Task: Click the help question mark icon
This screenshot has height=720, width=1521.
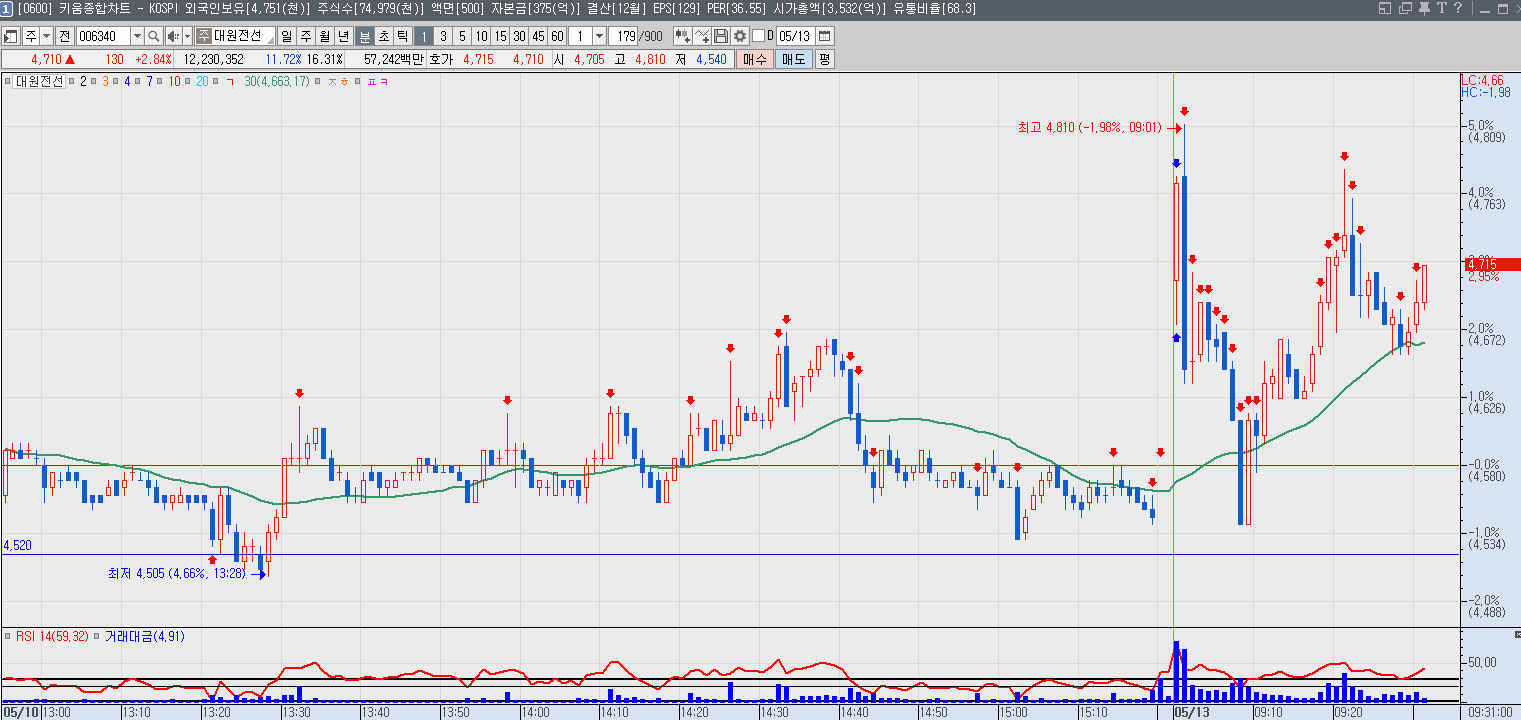Action: click(1458, 8)
